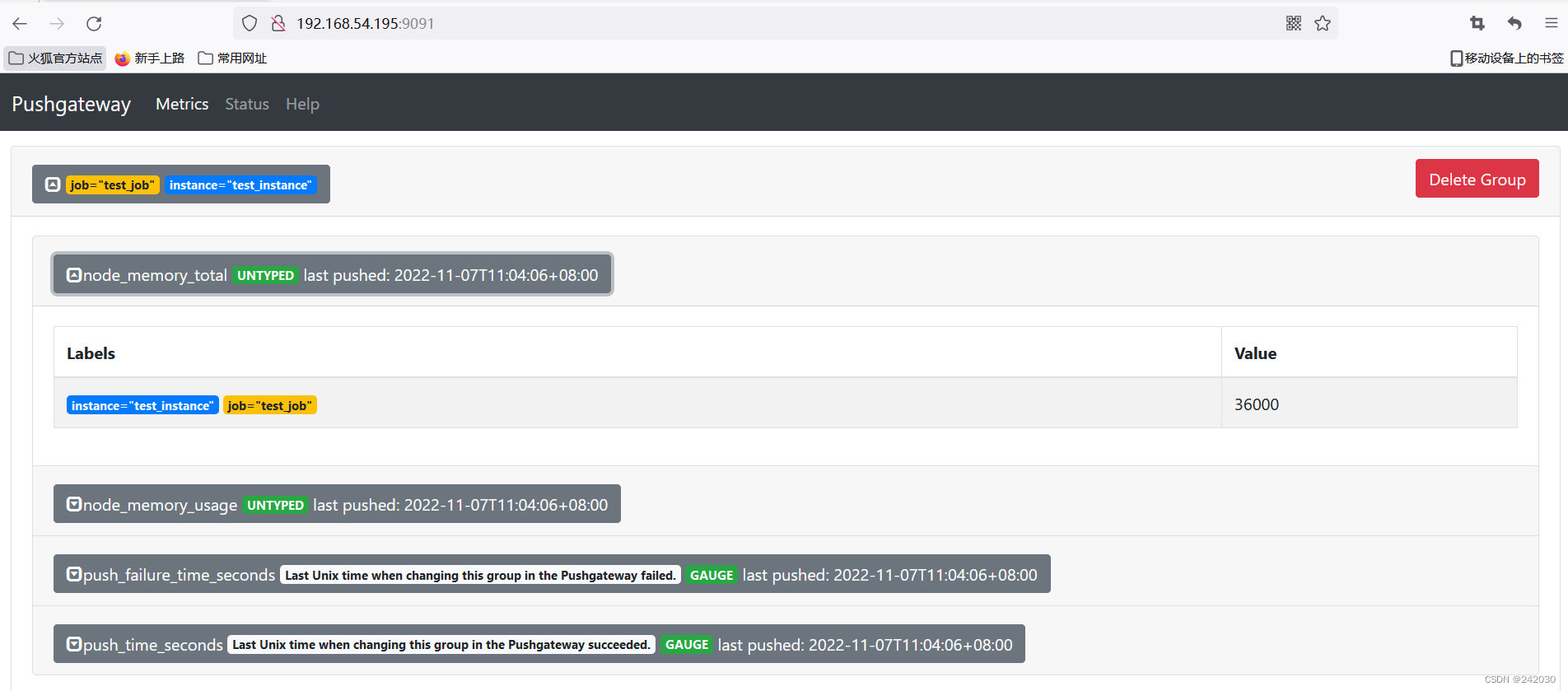Click the Pushgateway brand link

tap(72, 104)
